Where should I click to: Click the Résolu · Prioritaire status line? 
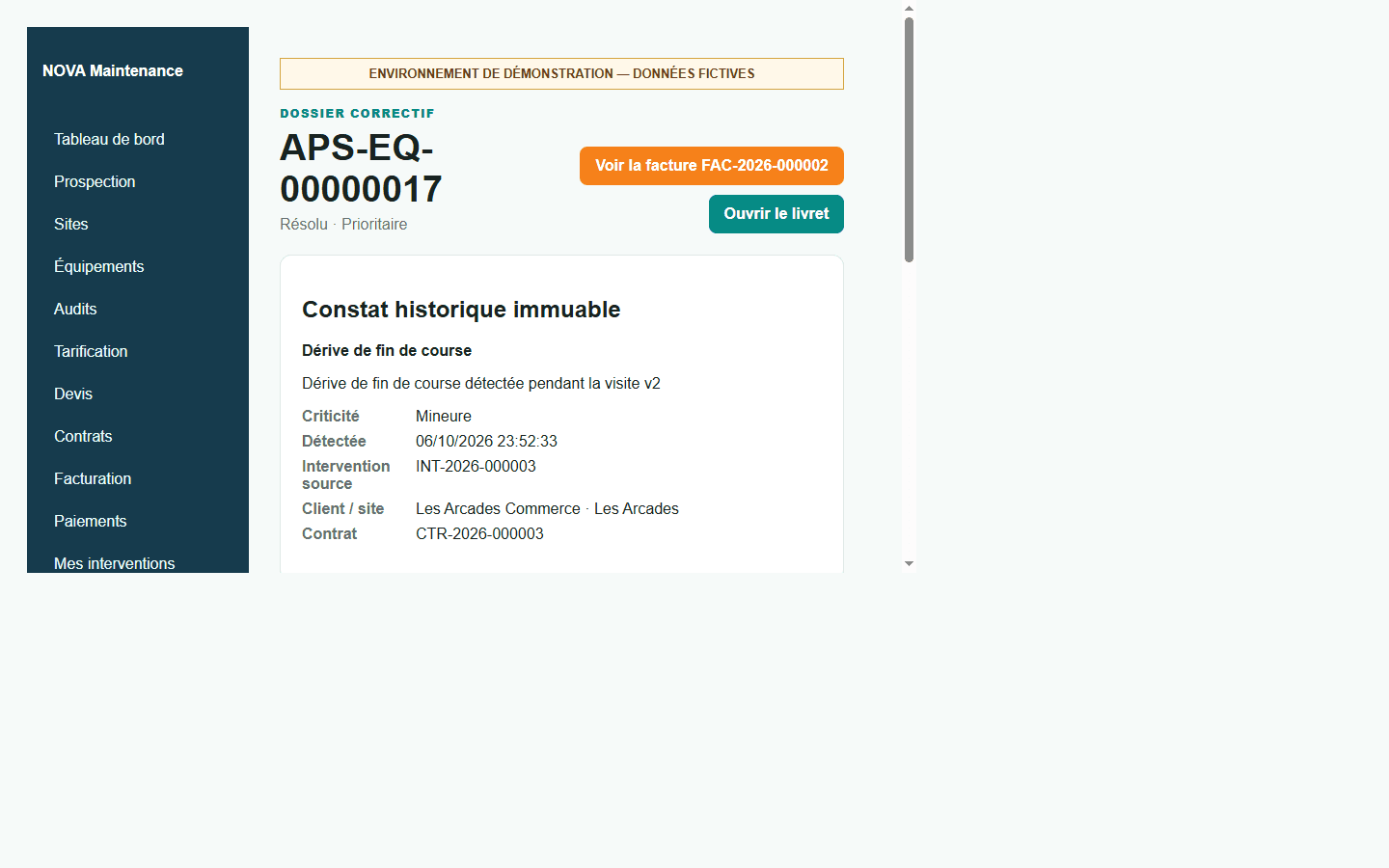[x=343, y=224]
